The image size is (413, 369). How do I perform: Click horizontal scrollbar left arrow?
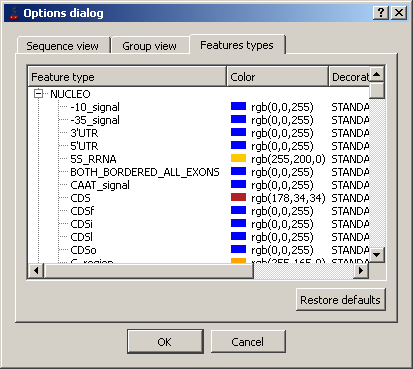[x=36, y=271]
